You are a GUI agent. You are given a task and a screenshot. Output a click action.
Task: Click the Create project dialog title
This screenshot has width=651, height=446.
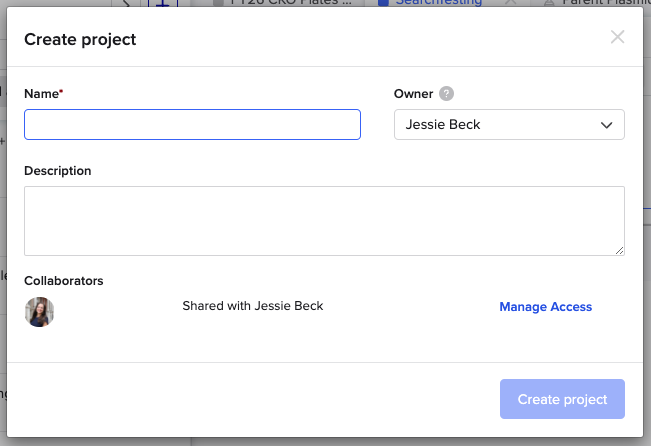80,40
